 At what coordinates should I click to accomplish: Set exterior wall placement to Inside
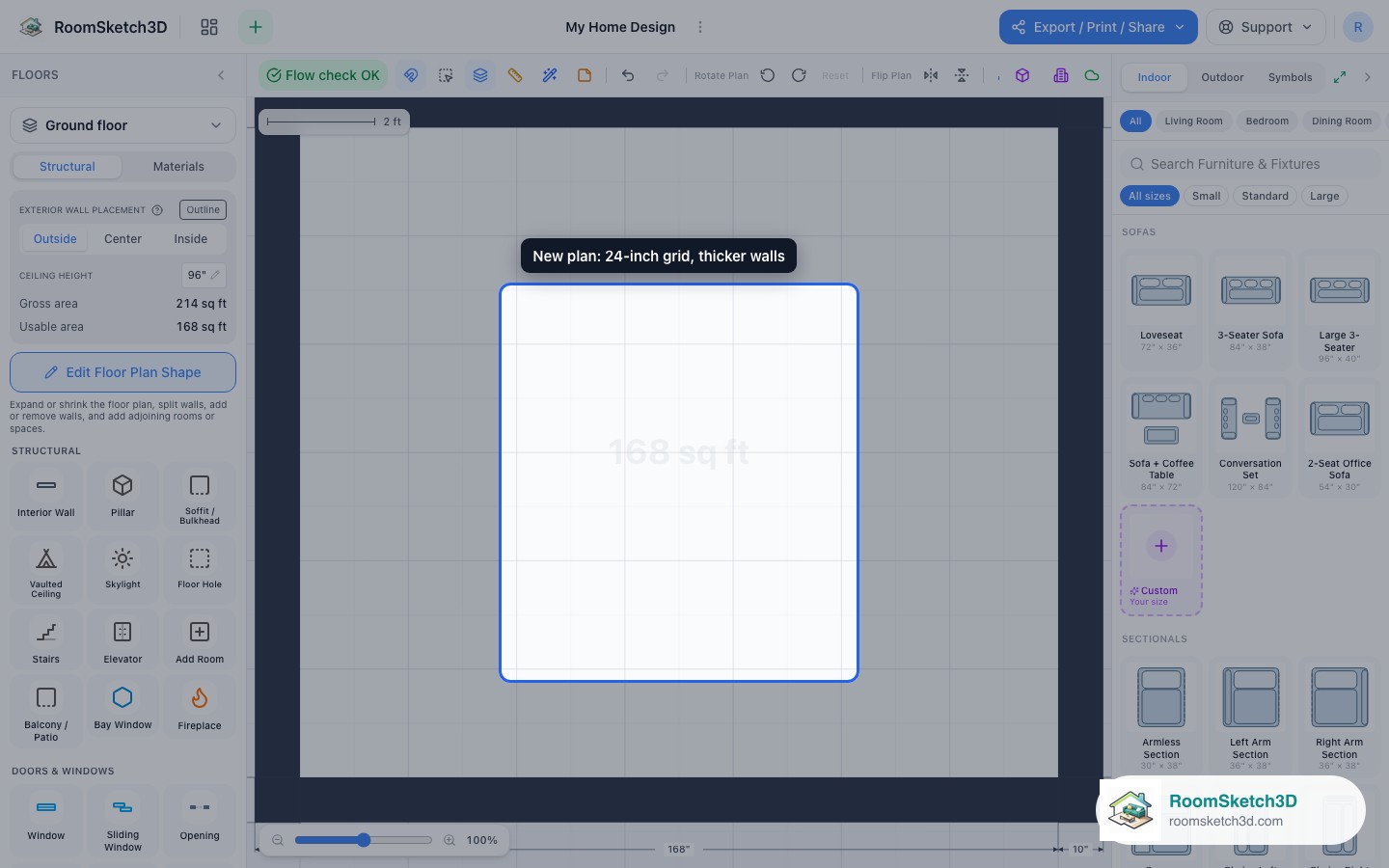pos(191,239)
